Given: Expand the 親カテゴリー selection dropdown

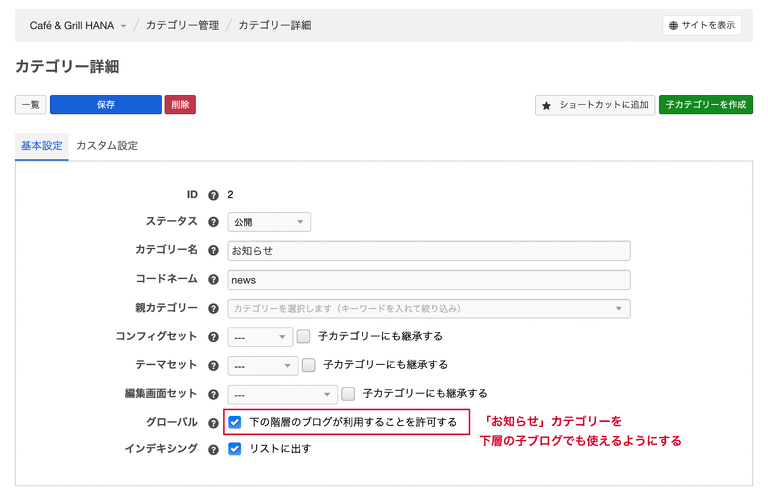Looking at the screenshot, I should click(429, 308).
